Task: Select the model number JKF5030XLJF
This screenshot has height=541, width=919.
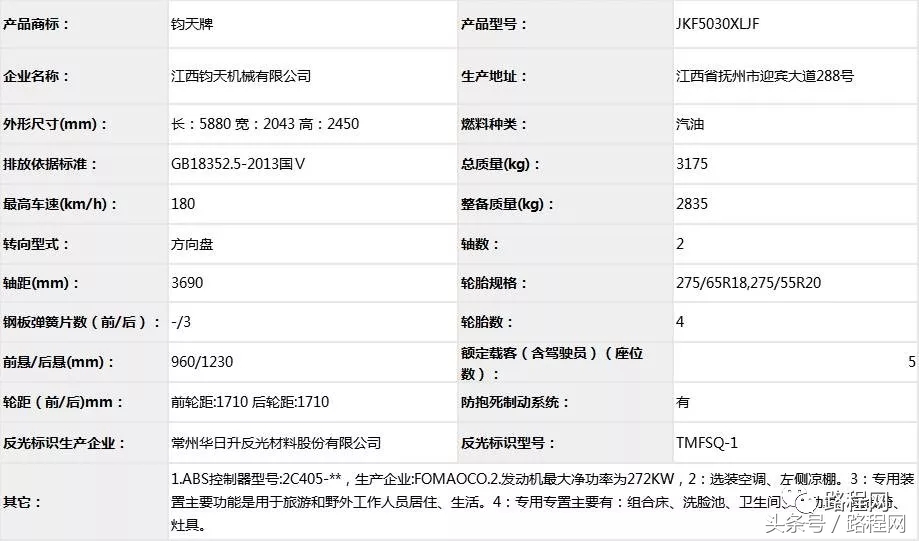Action: coord(717,24)
